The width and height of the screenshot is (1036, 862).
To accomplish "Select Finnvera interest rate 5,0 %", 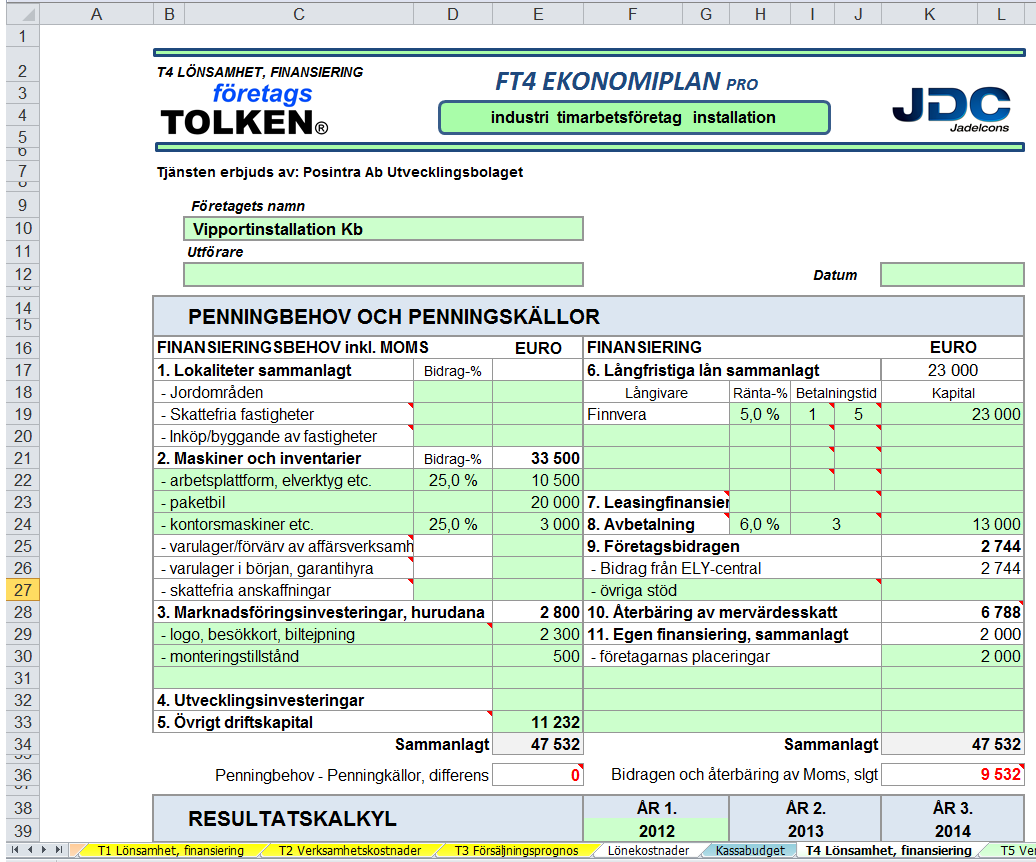I will [760, 414].
